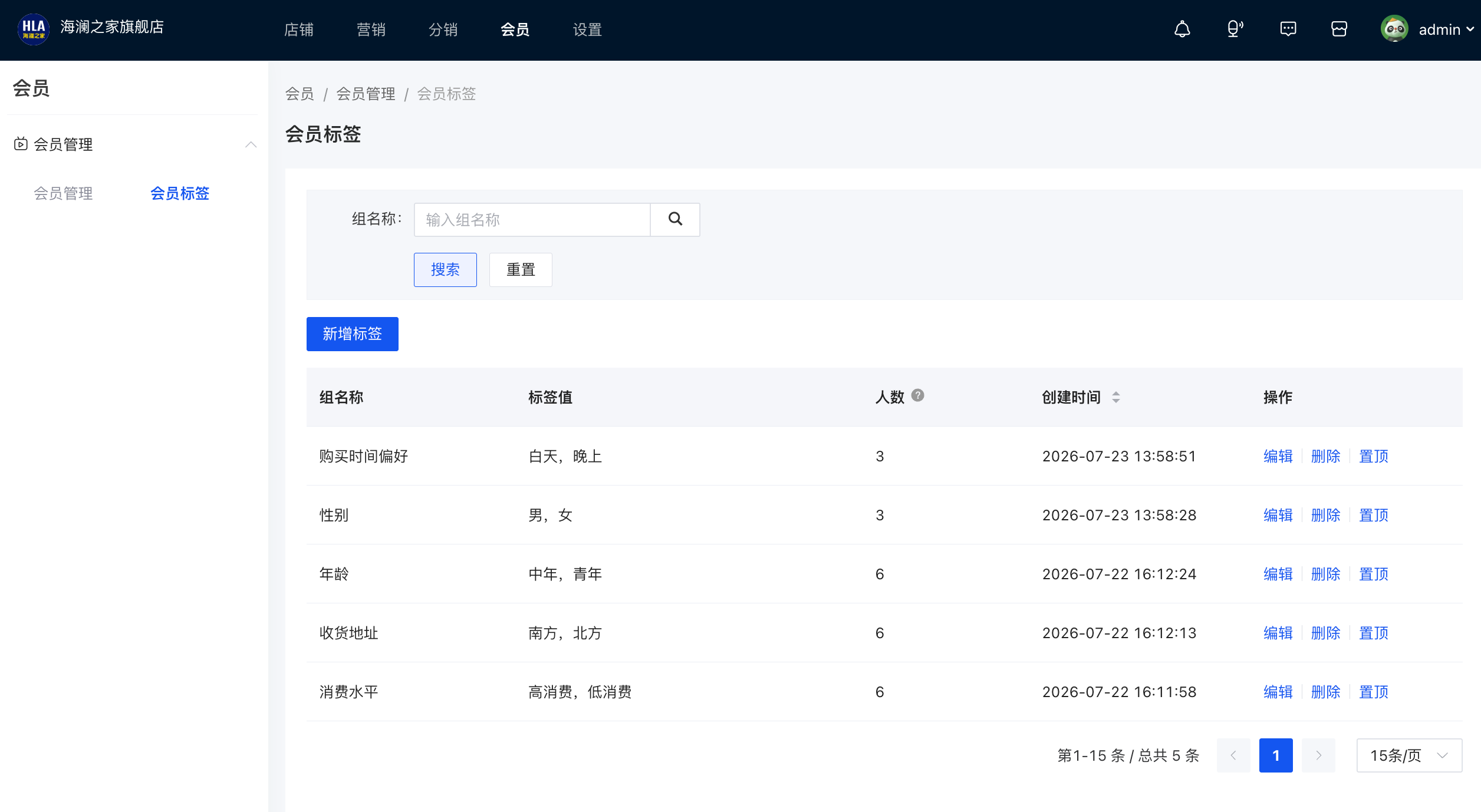Click the 南方，北方 tag value cell
The image size is (1481, 812).
(x=565, y=633)
